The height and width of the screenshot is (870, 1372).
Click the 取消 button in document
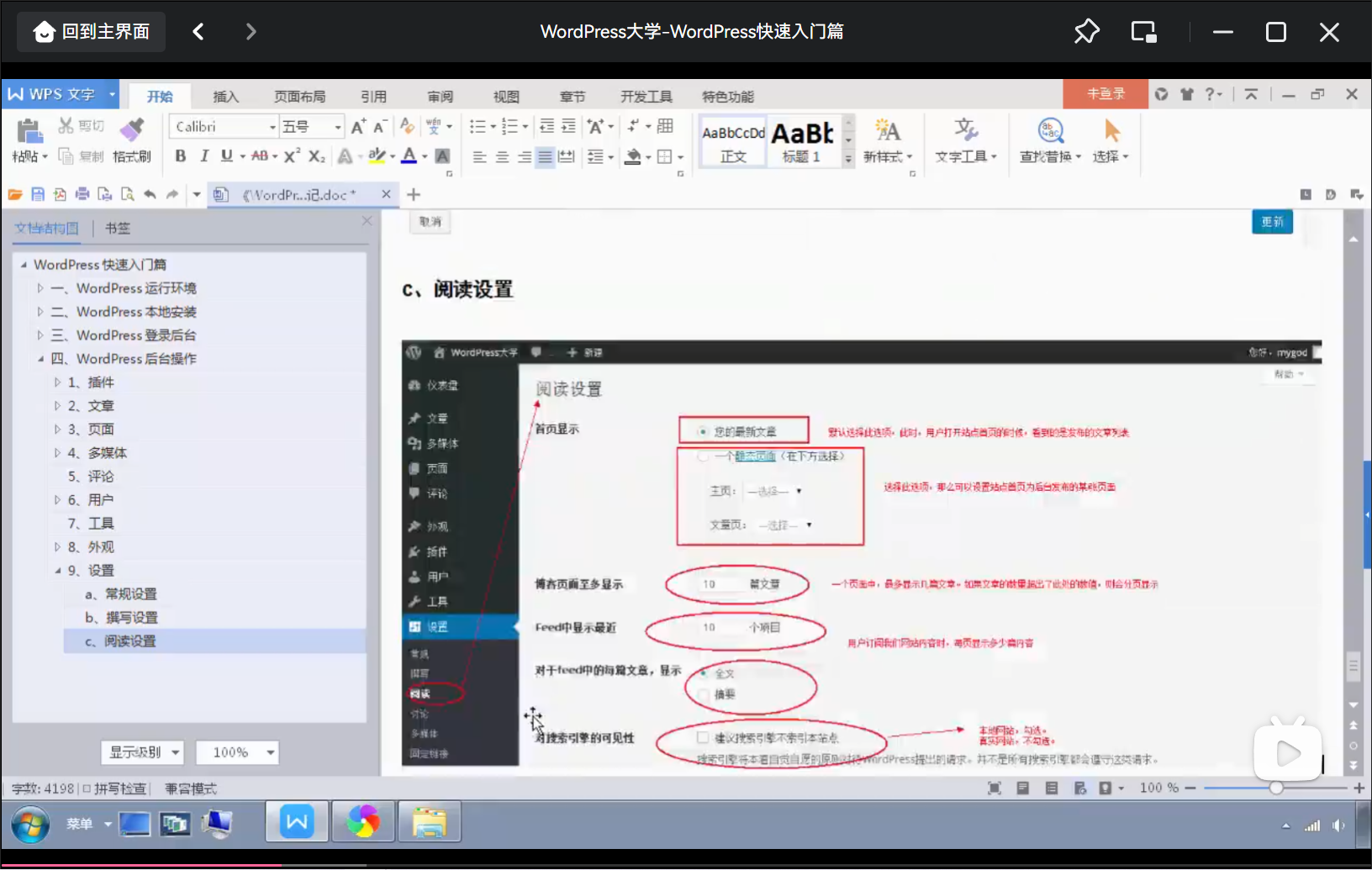pos(430,222)
